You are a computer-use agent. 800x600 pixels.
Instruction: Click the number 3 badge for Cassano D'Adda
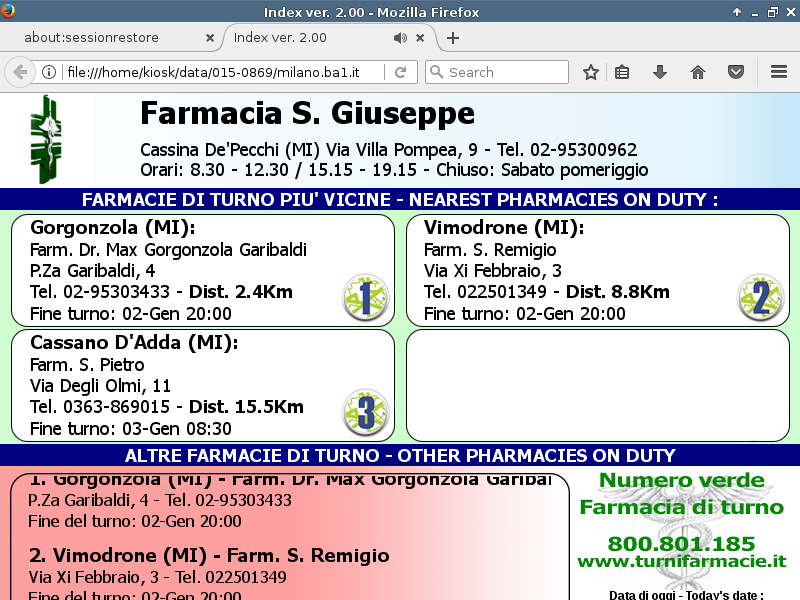click(x=364, y=412)
